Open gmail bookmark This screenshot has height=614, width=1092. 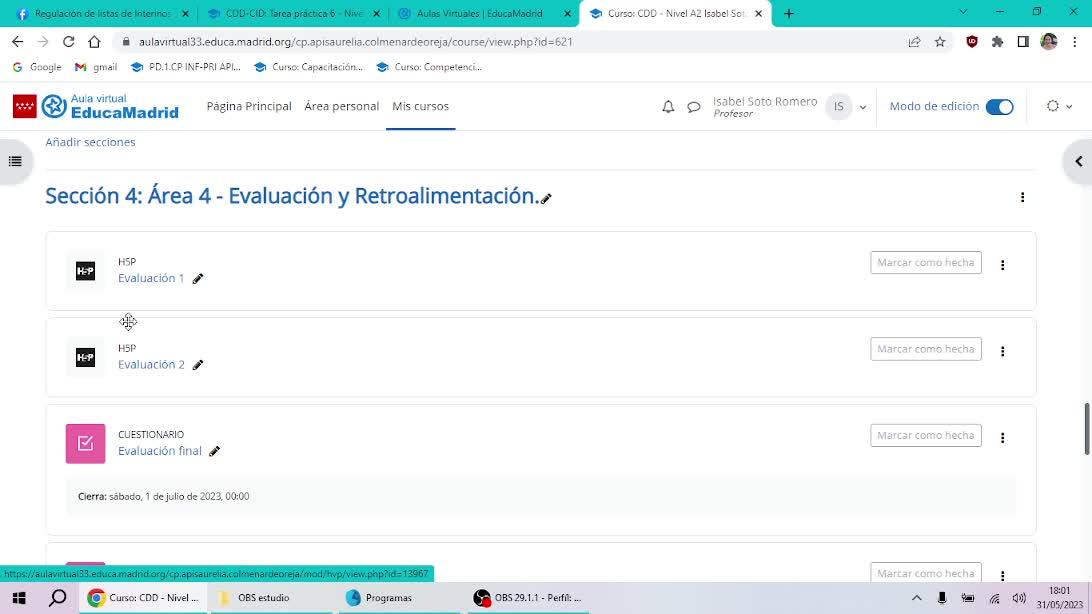pyautogui.click(x=96, y=67)
